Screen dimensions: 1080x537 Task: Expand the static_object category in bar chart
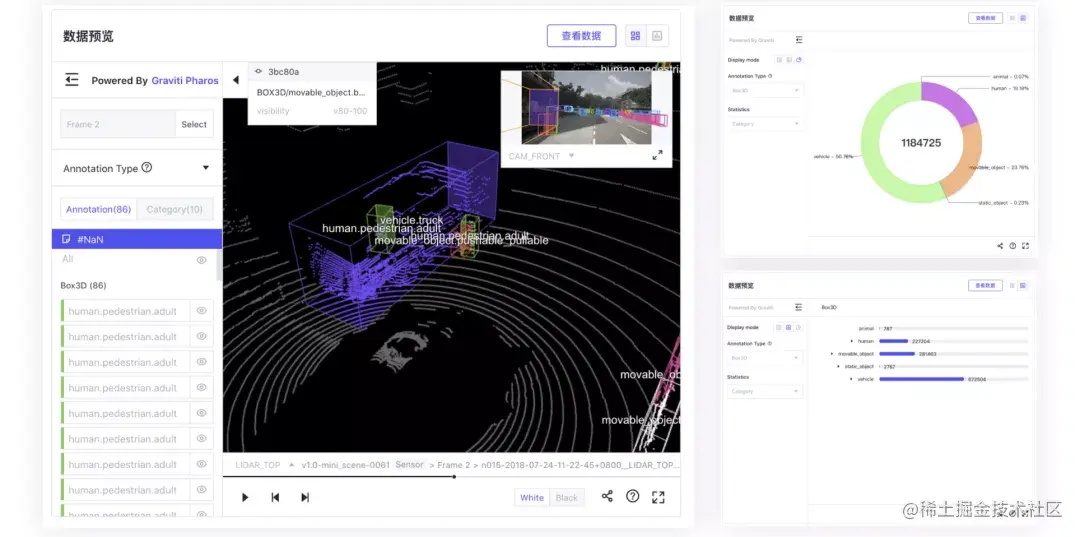click(x=838, y=366)
